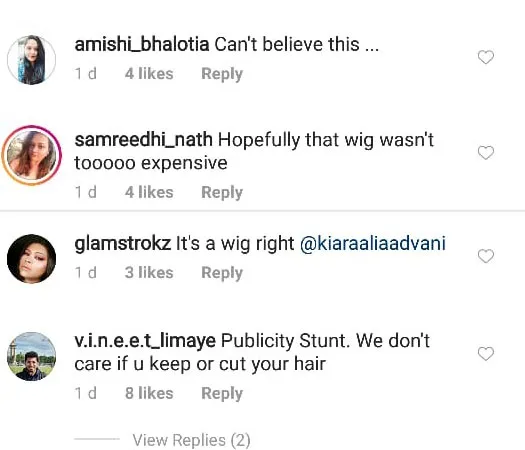Like glamstrokz's comment using the heart
525x450 pixels.
click(485, 256)
